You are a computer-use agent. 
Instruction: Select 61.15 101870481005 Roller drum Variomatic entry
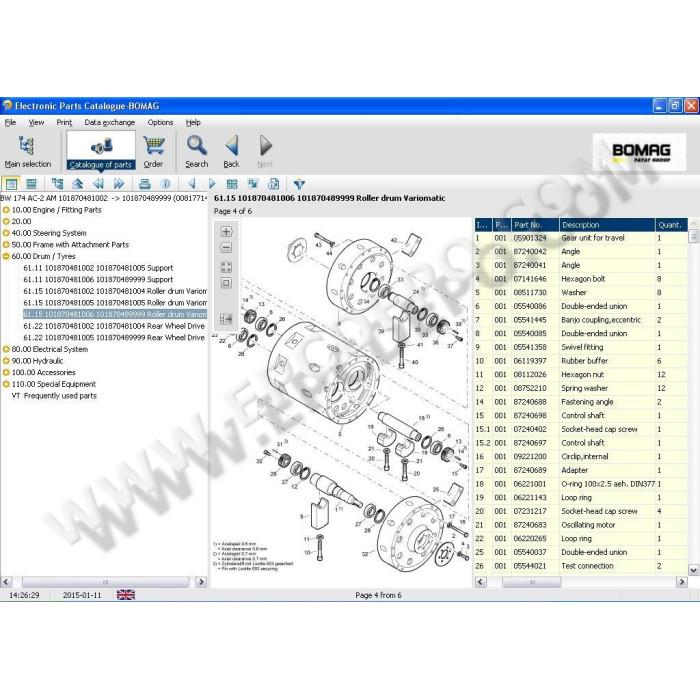(x=115, y=303)
